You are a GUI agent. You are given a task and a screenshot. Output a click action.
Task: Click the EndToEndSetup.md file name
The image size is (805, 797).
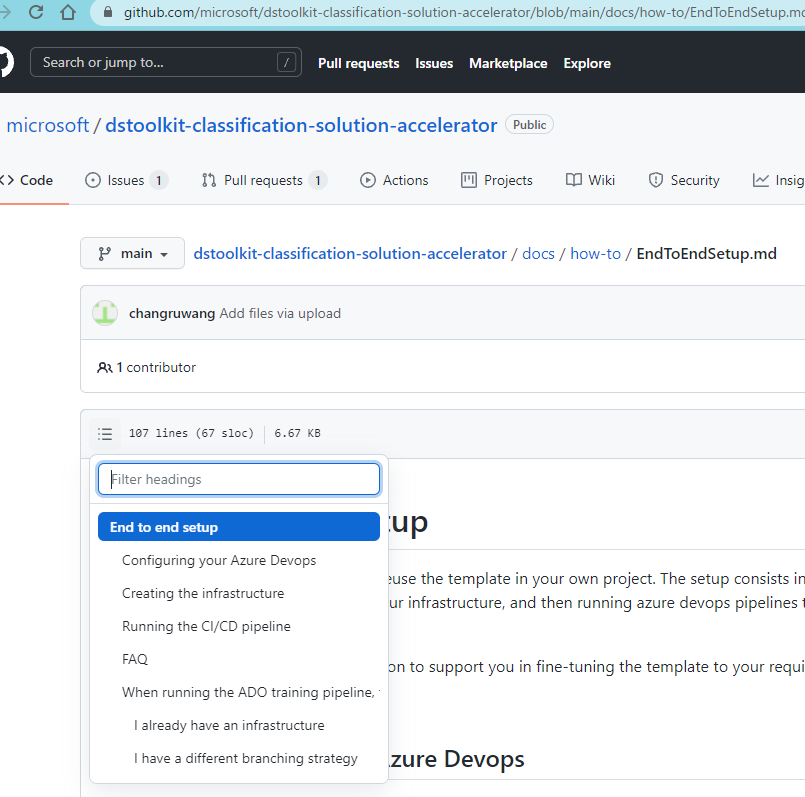coord(706,254)
